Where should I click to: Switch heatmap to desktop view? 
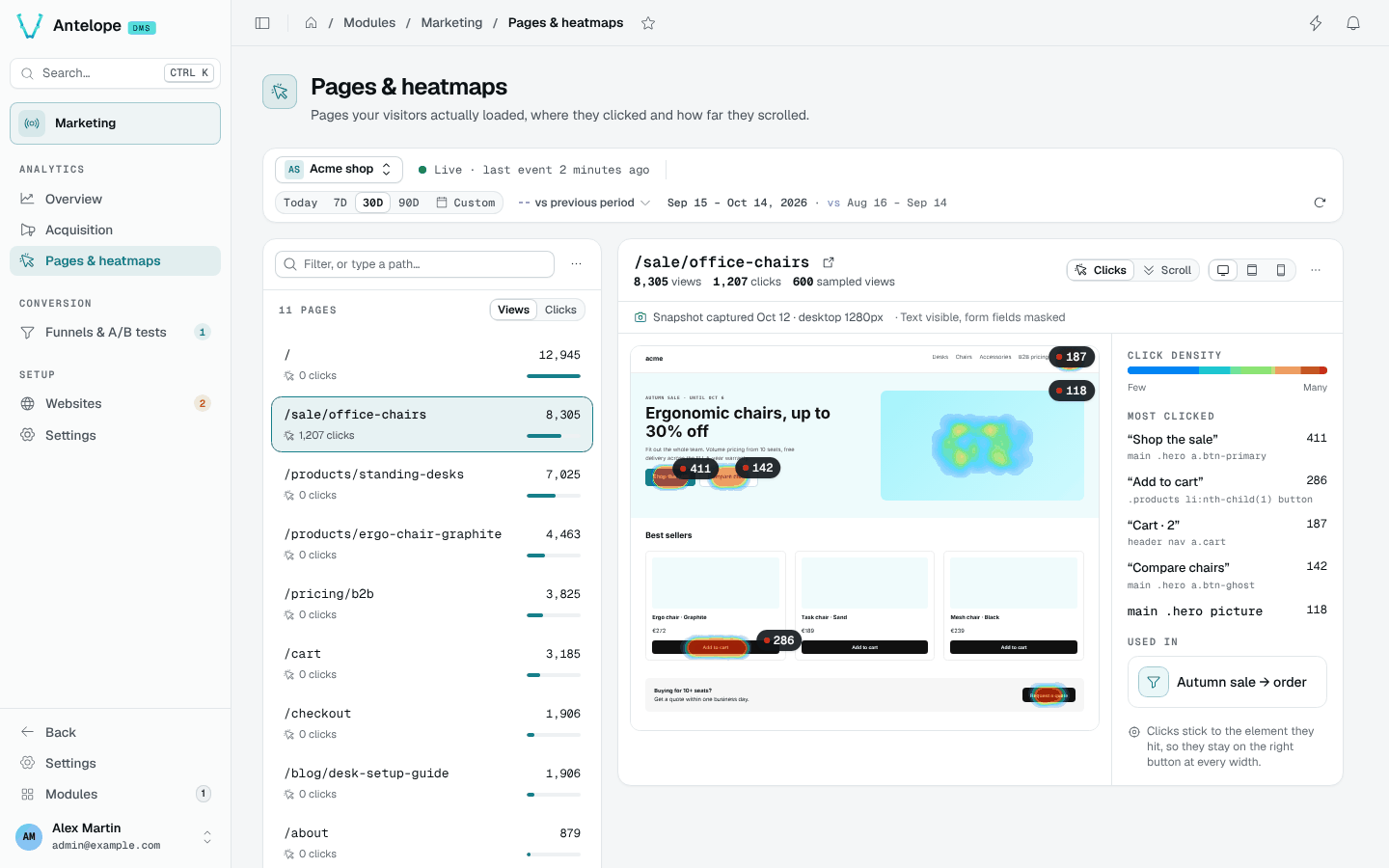tap(1223, 270)
